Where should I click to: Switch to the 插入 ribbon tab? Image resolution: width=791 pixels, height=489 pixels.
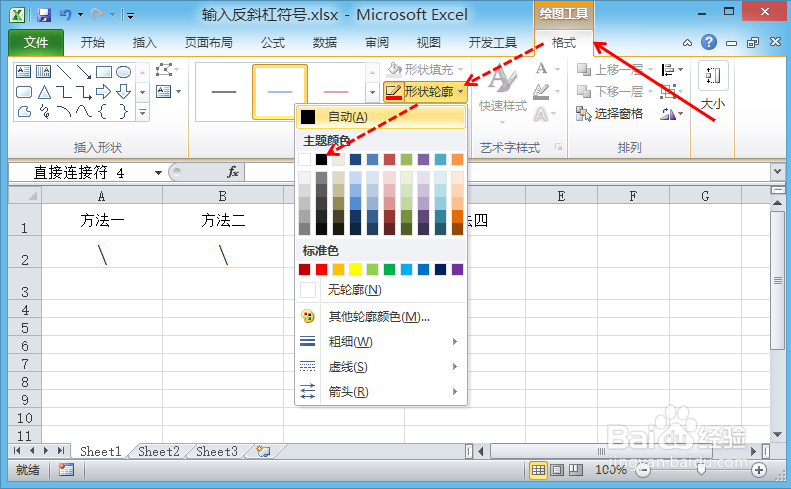[144, 43]
